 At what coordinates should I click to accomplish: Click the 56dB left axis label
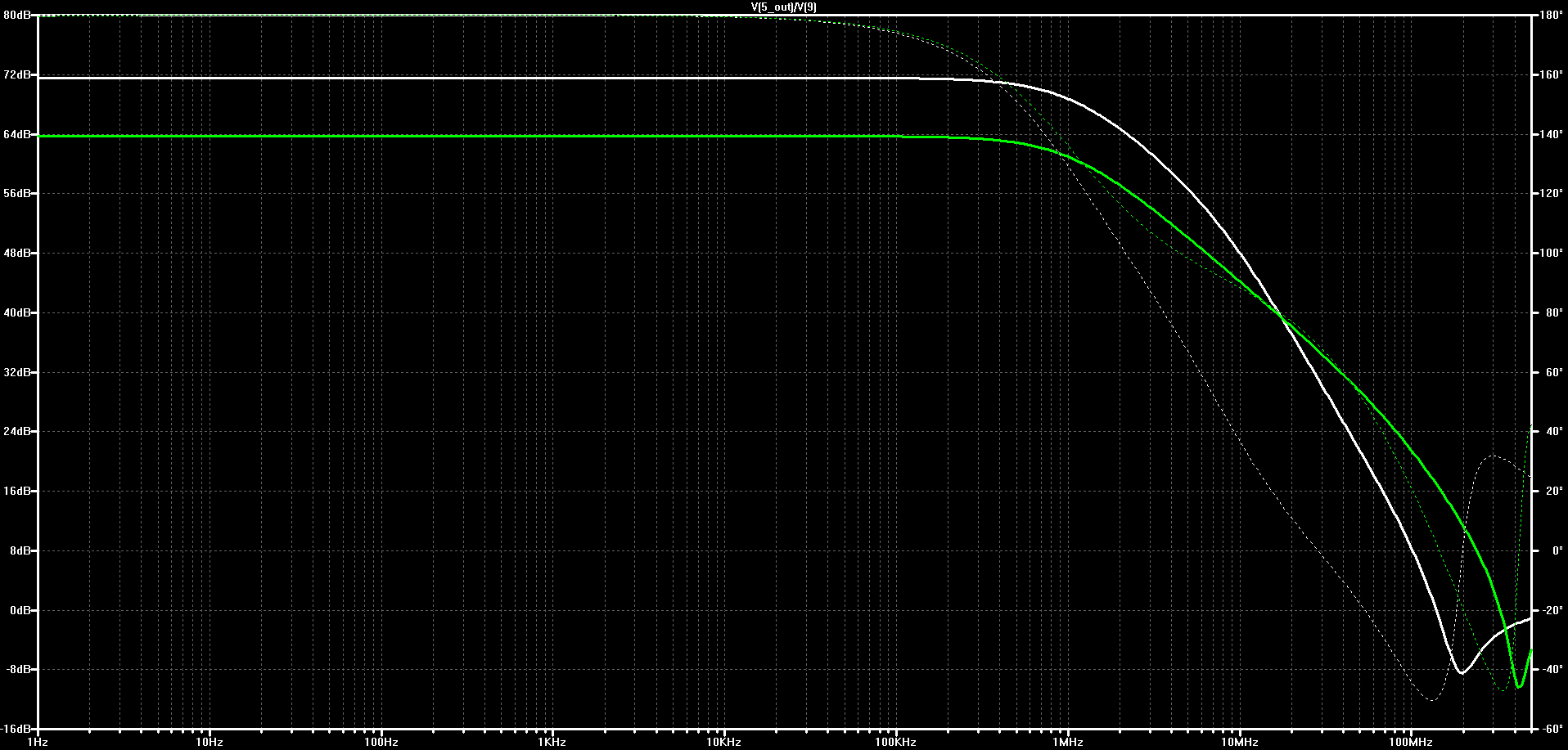16,194
